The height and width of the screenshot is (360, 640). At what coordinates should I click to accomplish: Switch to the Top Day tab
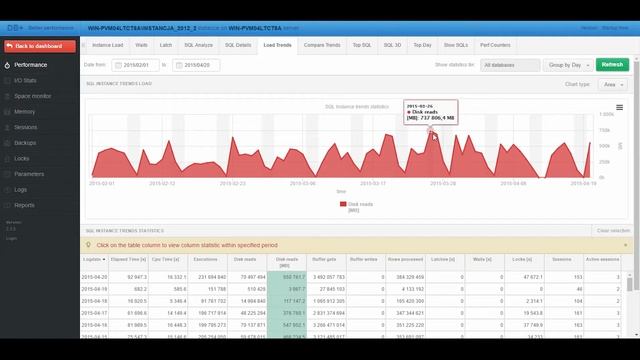click(x=422, y=45)
